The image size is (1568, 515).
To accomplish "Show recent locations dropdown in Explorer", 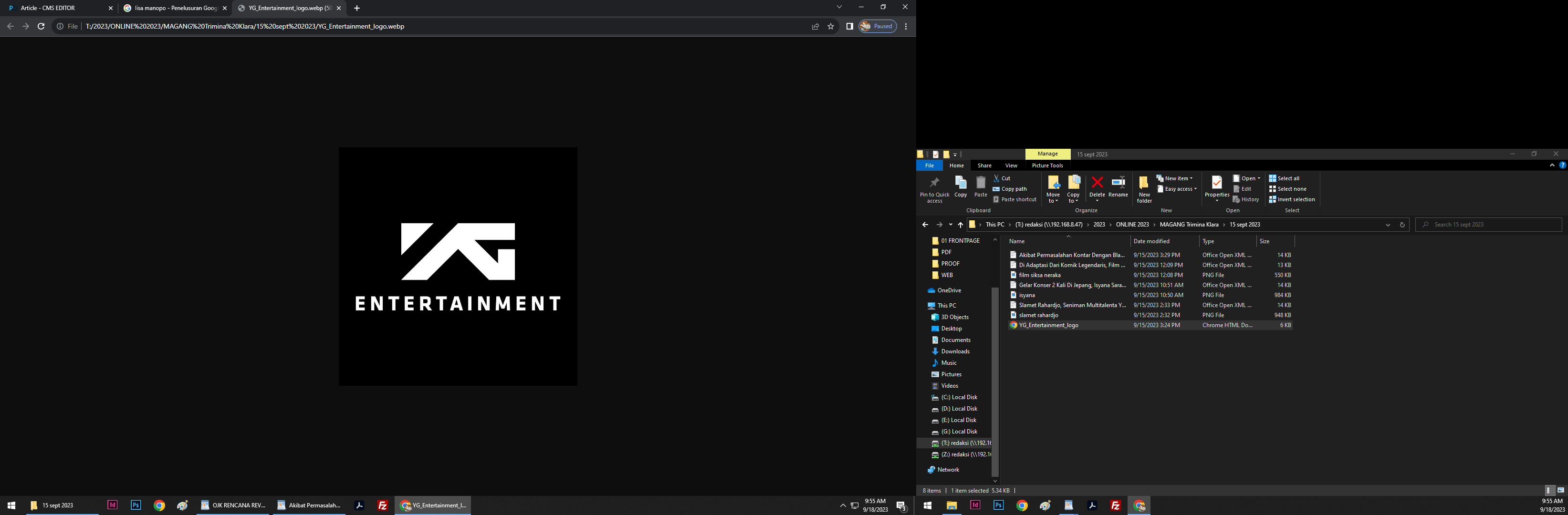I will [950, 225].
